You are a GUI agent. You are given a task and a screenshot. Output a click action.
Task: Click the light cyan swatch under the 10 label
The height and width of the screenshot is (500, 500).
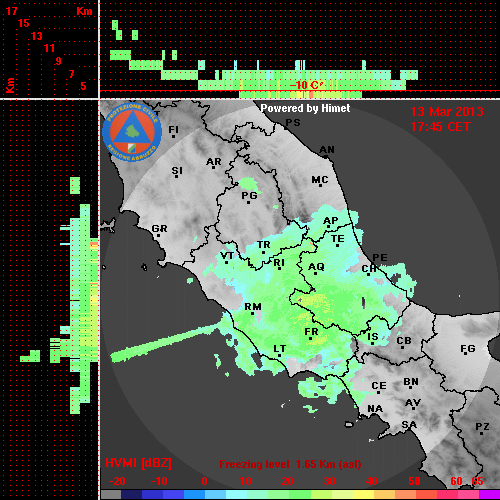point(236,494)
